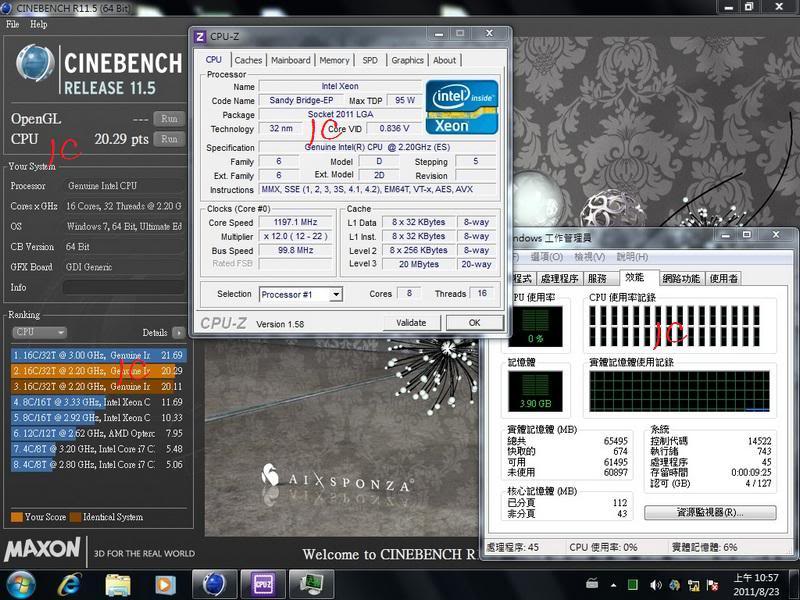Open Windows Media Player taskbar icon
Image resolution: width=800 pixels, height=600 pixels.
[x=164, y=585]
